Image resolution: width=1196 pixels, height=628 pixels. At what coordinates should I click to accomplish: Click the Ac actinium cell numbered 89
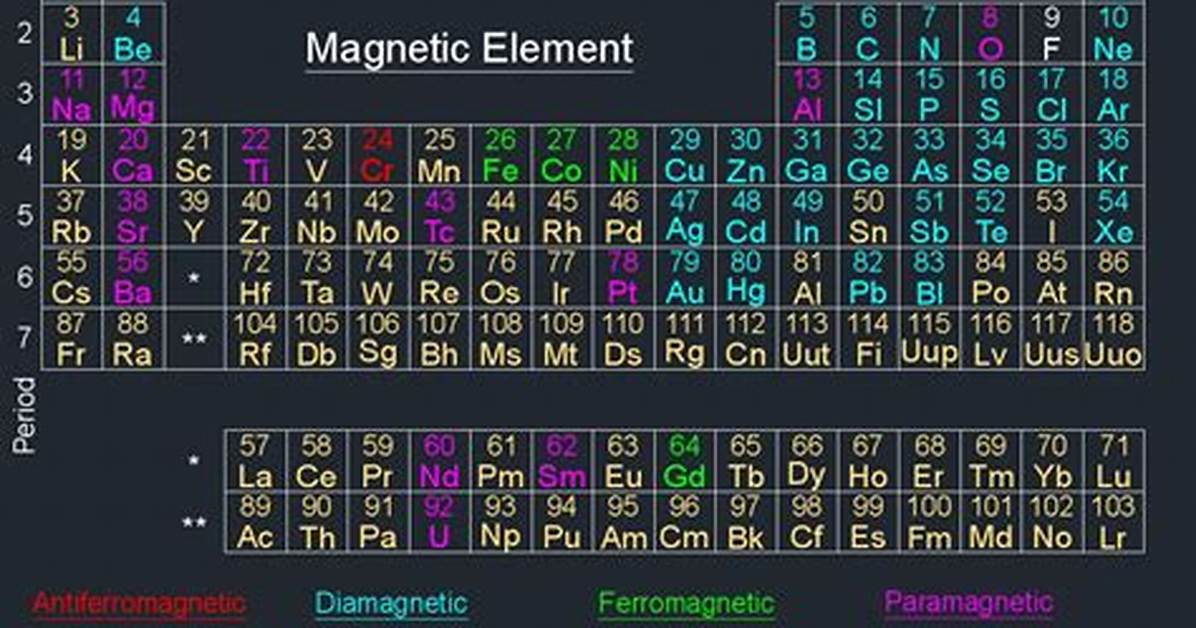coord(256,522)
